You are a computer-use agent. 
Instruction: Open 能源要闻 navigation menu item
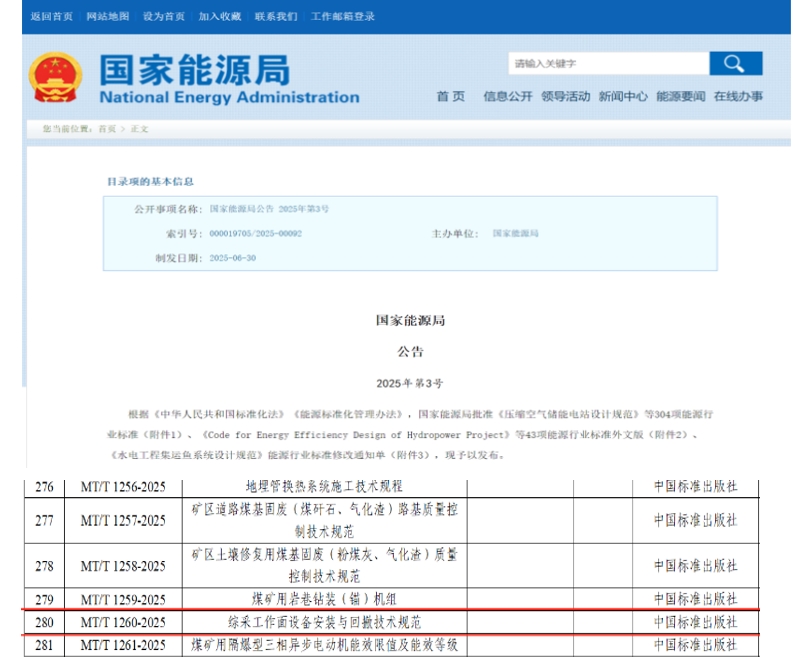(680, 96)
